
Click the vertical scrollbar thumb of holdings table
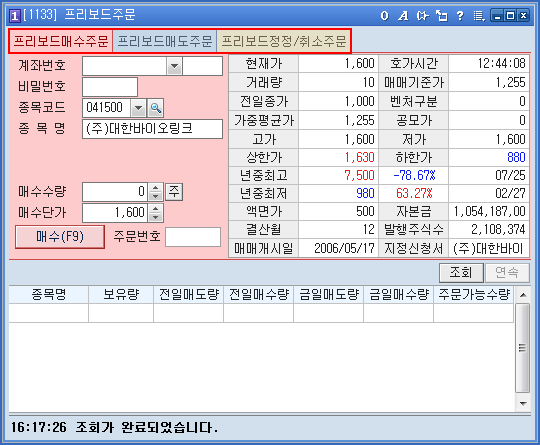click(x=522, y=348)
